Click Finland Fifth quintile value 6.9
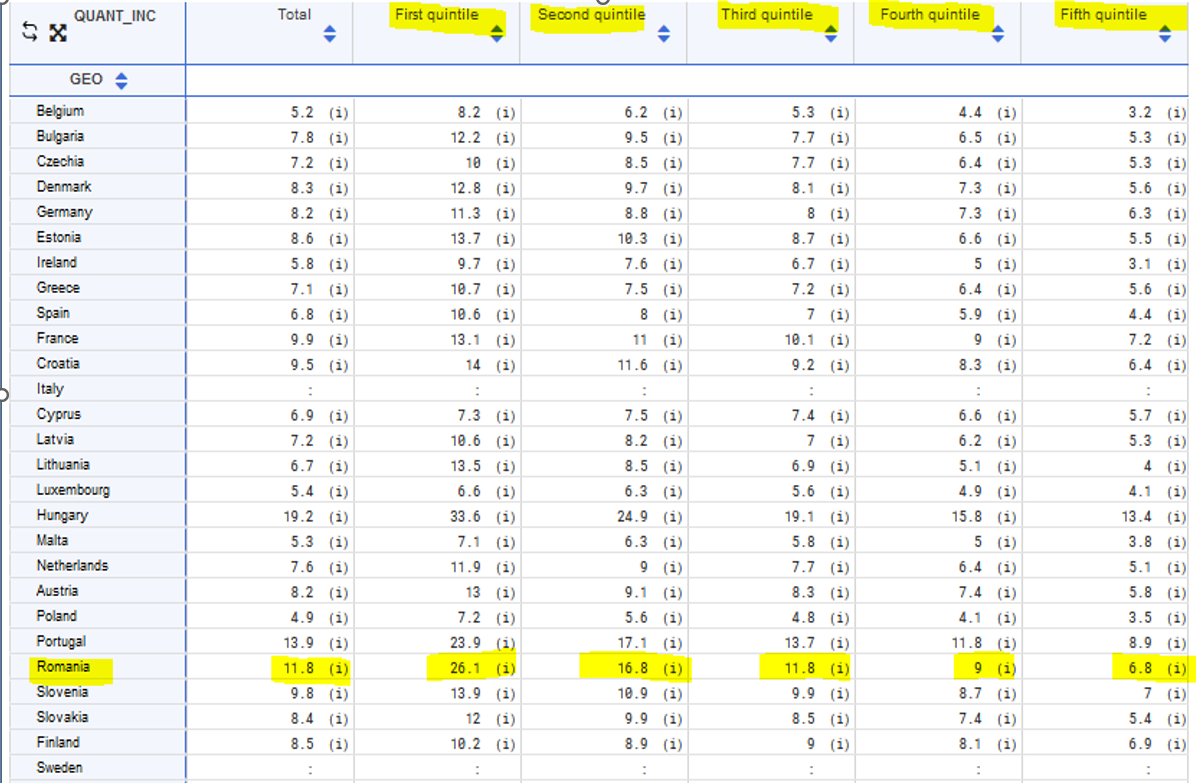 pyautogui.click(x=1140, y=743)
